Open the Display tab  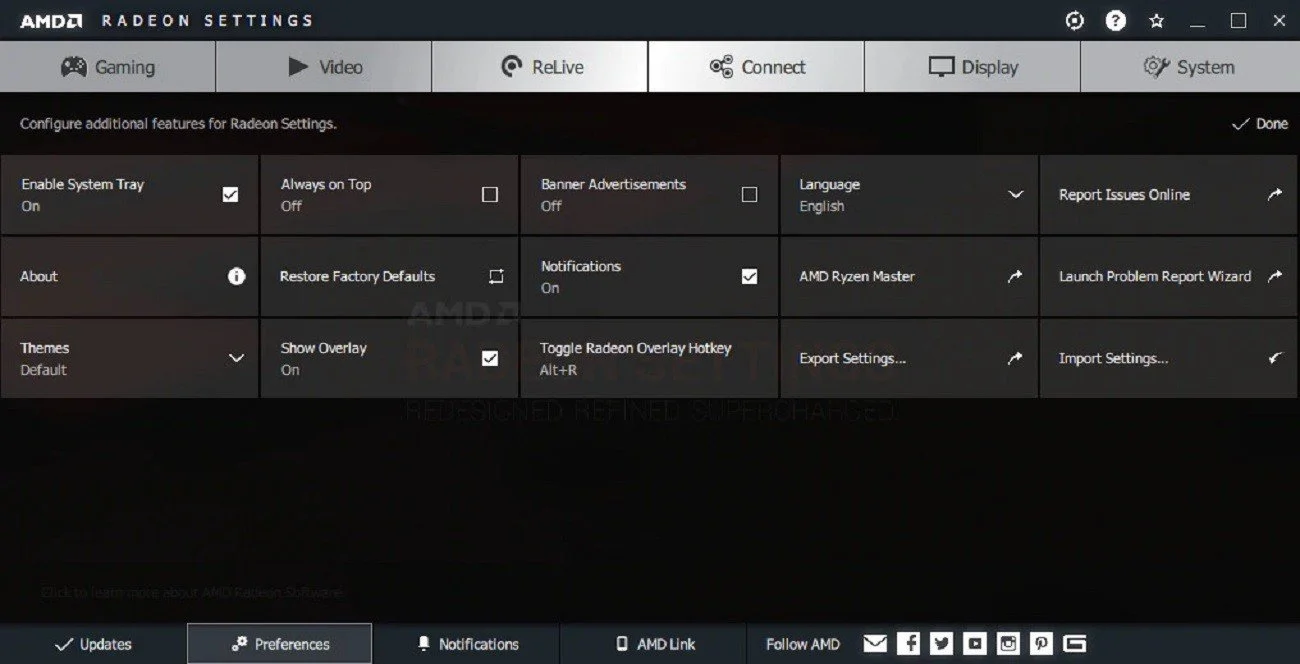(x=972, y=67)
